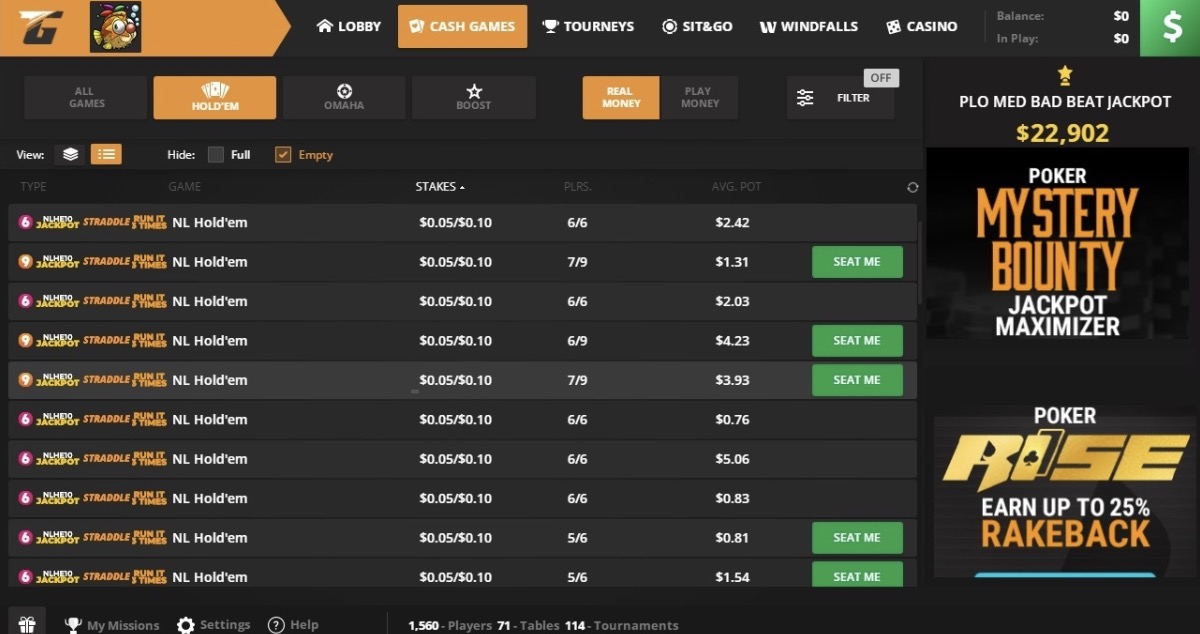Select the list view icon
The height and width of the screenshot is (634, 1200).
(x=106, y=154)
